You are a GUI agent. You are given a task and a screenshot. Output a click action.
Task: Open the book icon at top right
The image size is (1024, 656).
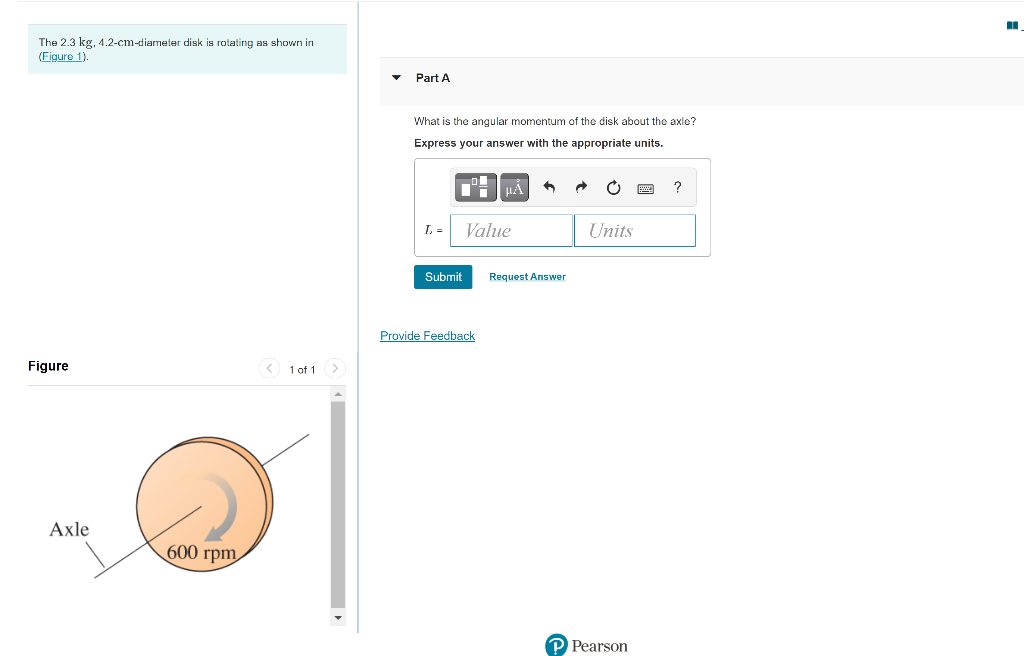1012,25
